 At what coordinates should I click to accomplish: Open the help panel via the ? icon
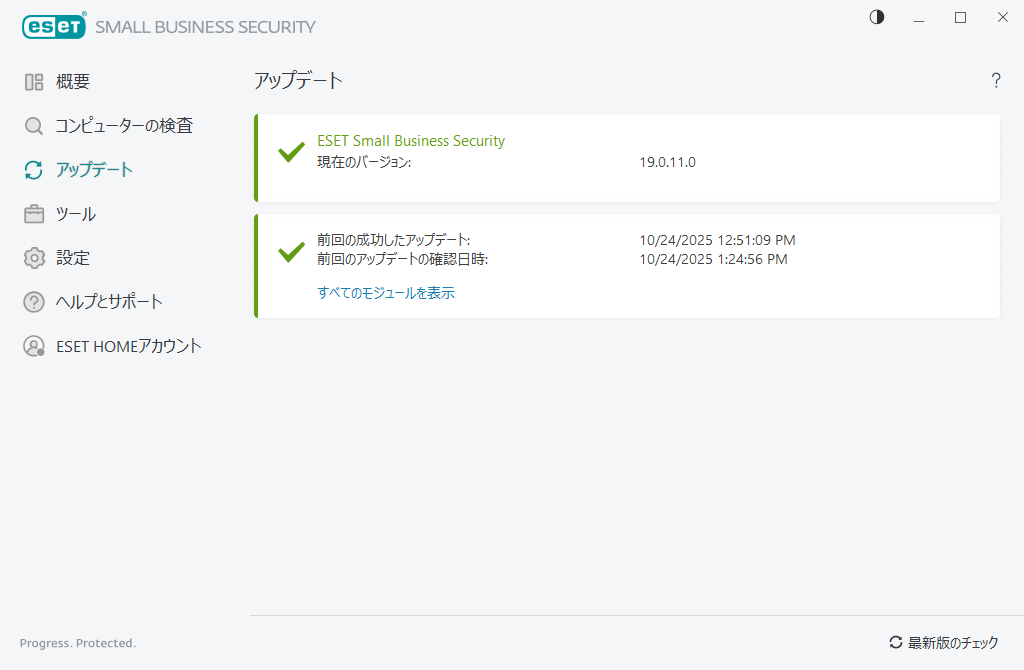coord(996,81)
